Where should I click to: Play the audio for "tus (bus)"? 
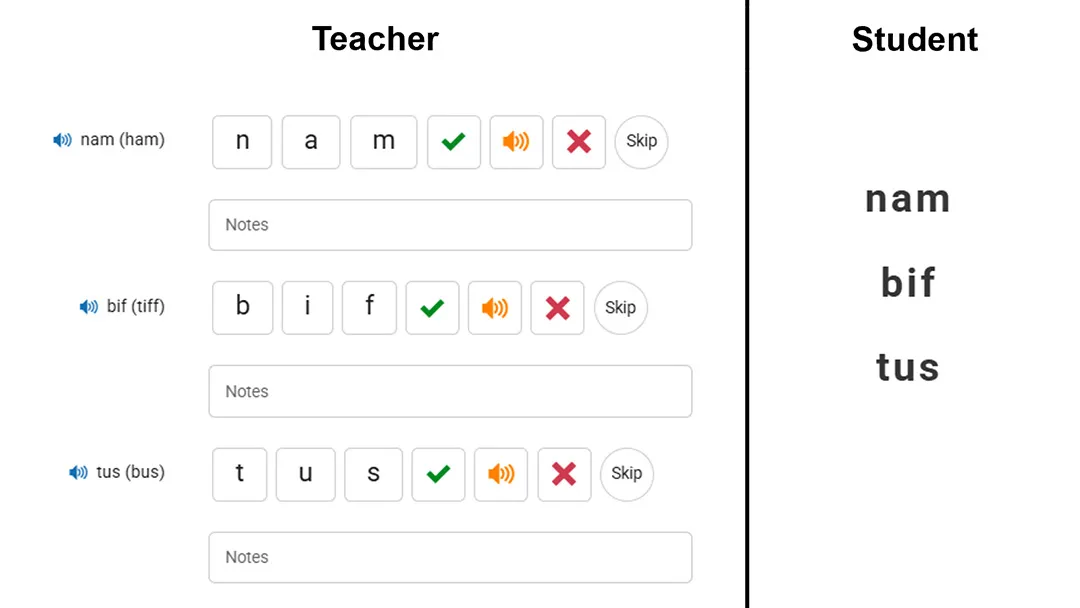(x=80, y=472)
